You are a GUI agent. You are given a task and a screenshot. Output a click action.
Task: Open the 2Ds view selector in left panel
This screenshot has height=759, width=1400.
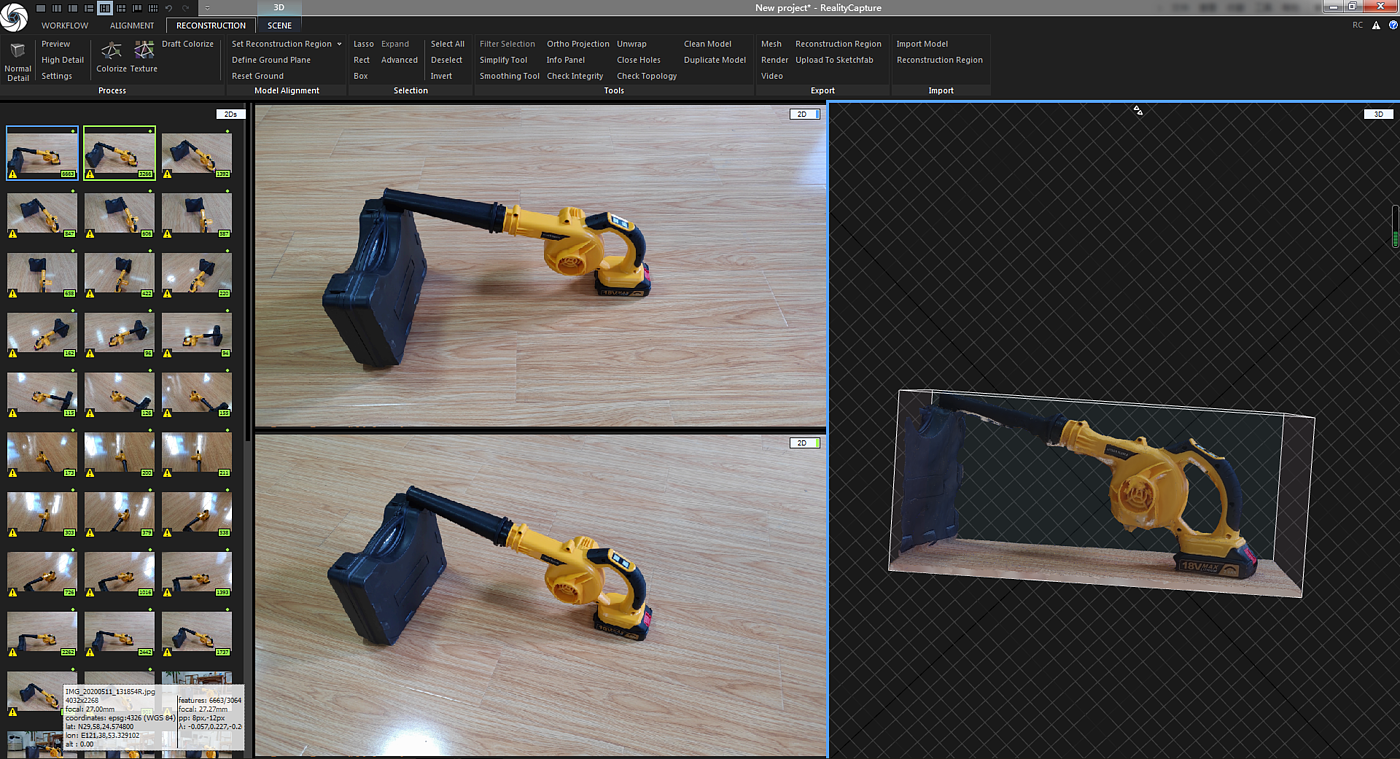pos(231,114)
